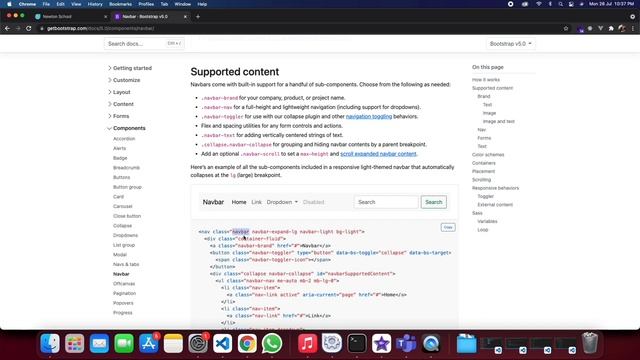Click the Chrome icon in the dock
640x360 pixels.
247,343
